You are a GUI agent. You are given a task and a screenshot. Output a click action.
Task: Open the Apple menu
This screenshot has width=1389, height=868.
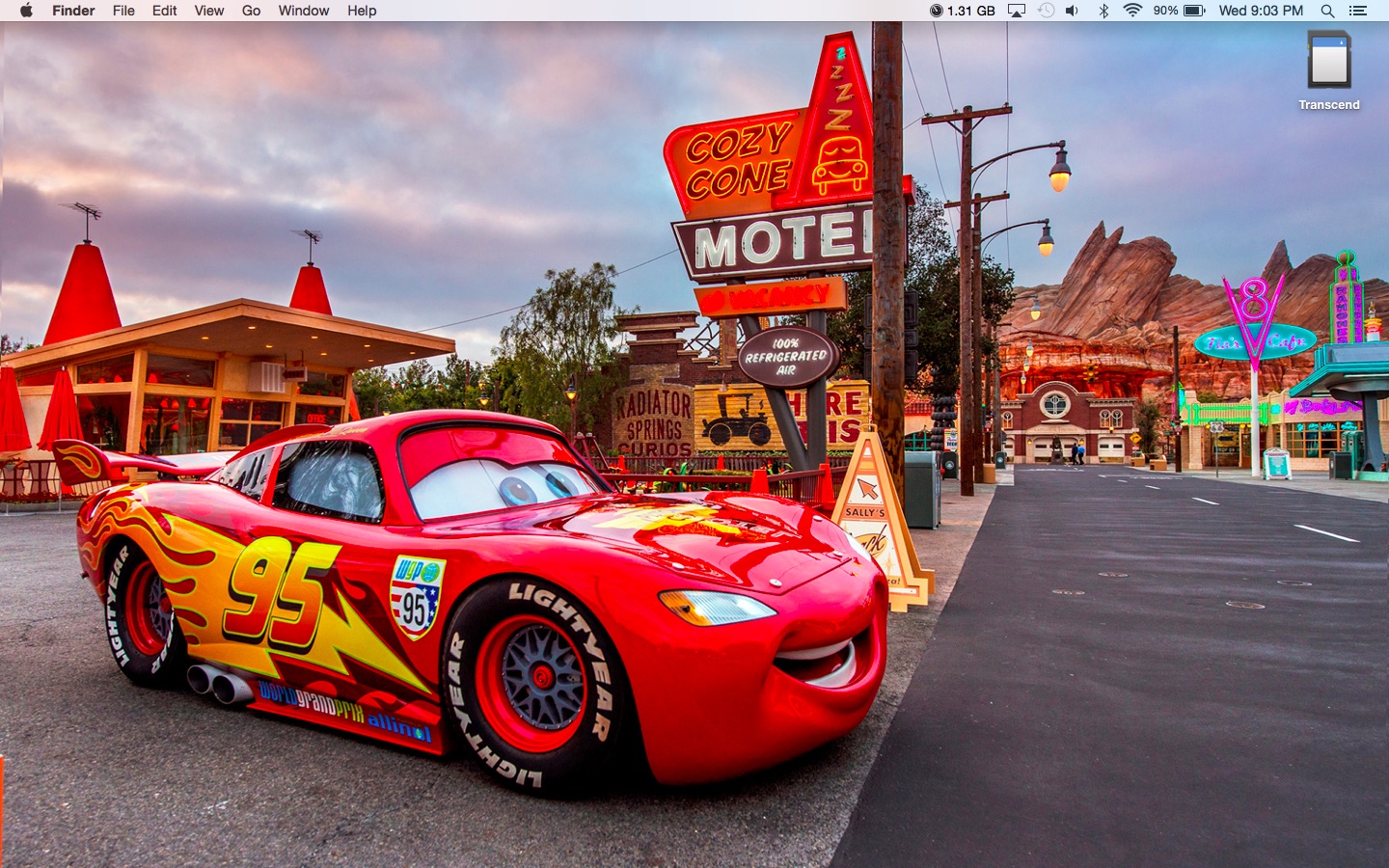tap(26, 11)
